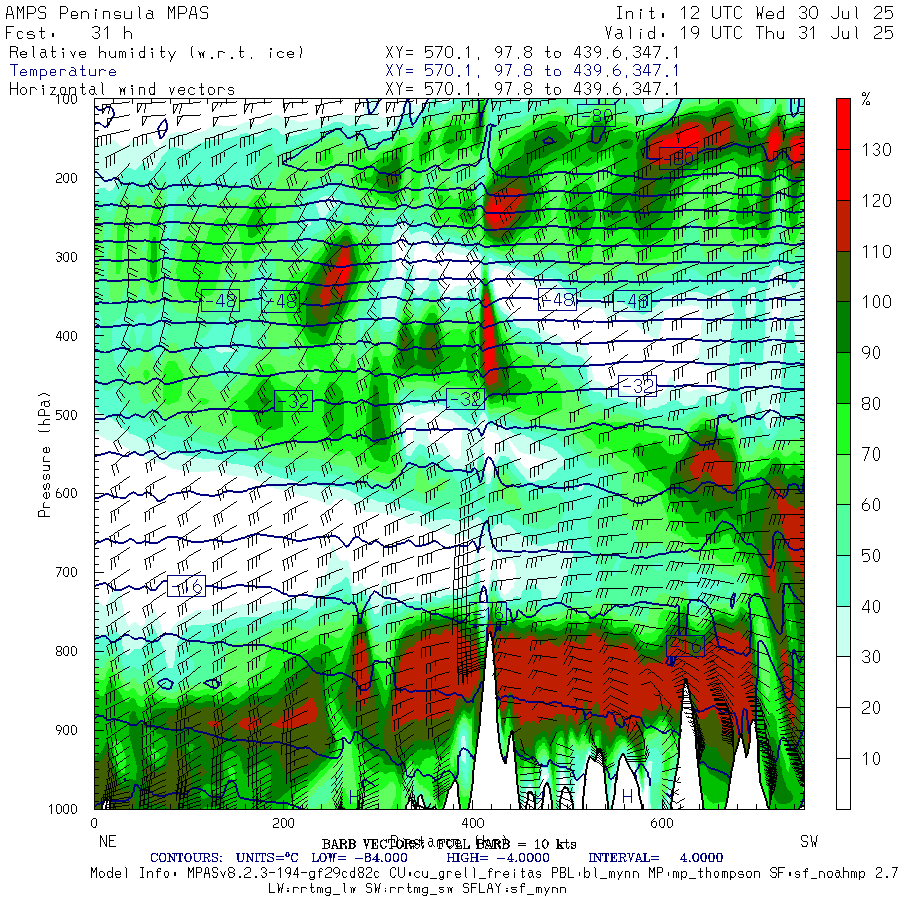Click the colorbar segment between 90 and 100
Viewport: 900px width, 900px height.
pos(843,327)
